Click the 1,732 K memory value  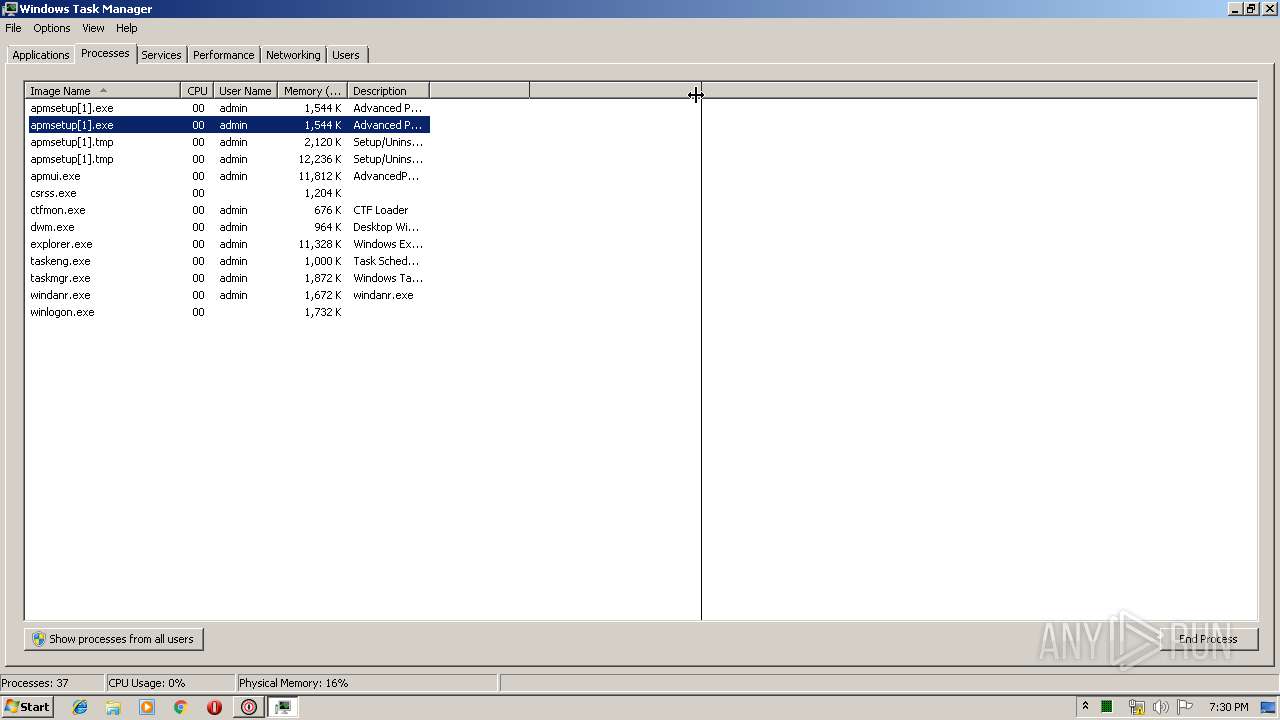pyautogui.click(x=323, y=312)
